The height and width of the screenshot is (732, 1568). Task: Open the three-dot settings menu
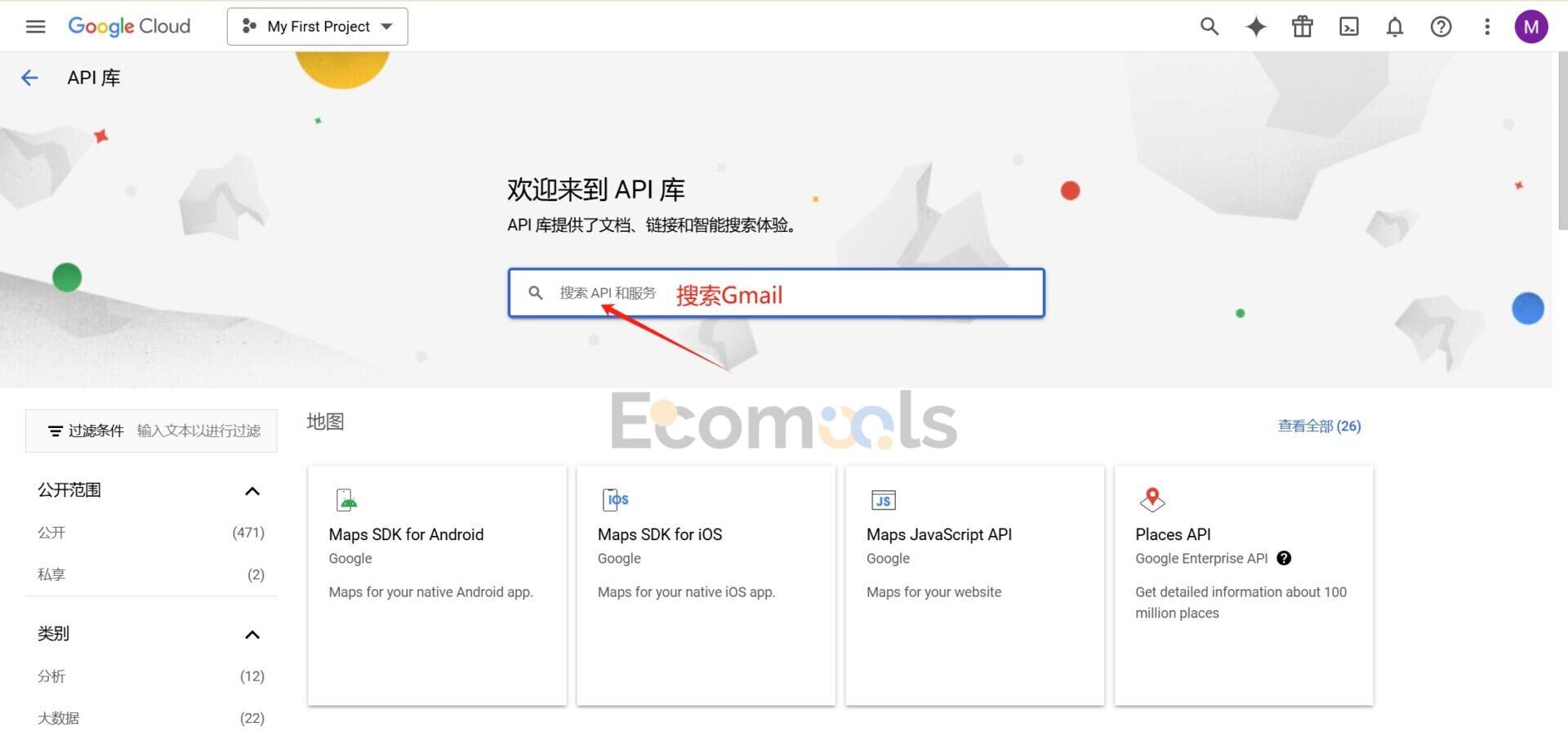click(x=1487, y=27)
